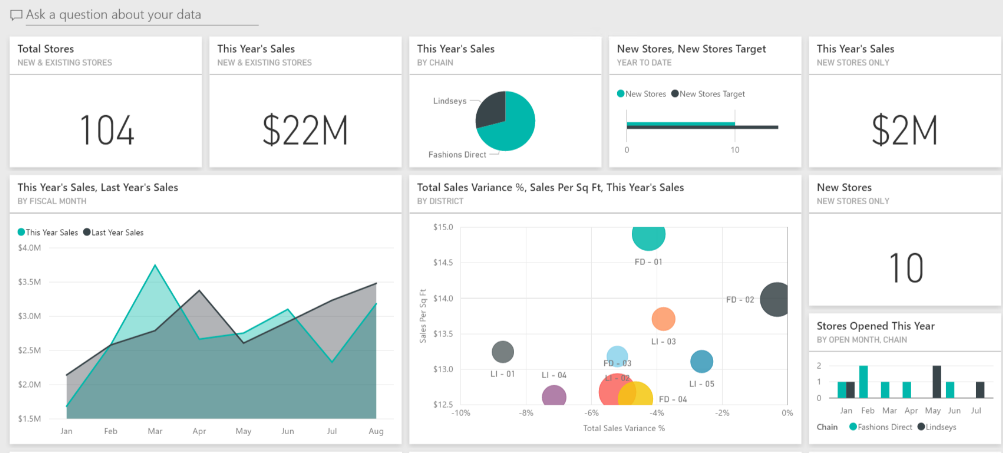1003x453 pixels.
Task: Click the Feb Fashions Direct bar
Action: [863, 382]
